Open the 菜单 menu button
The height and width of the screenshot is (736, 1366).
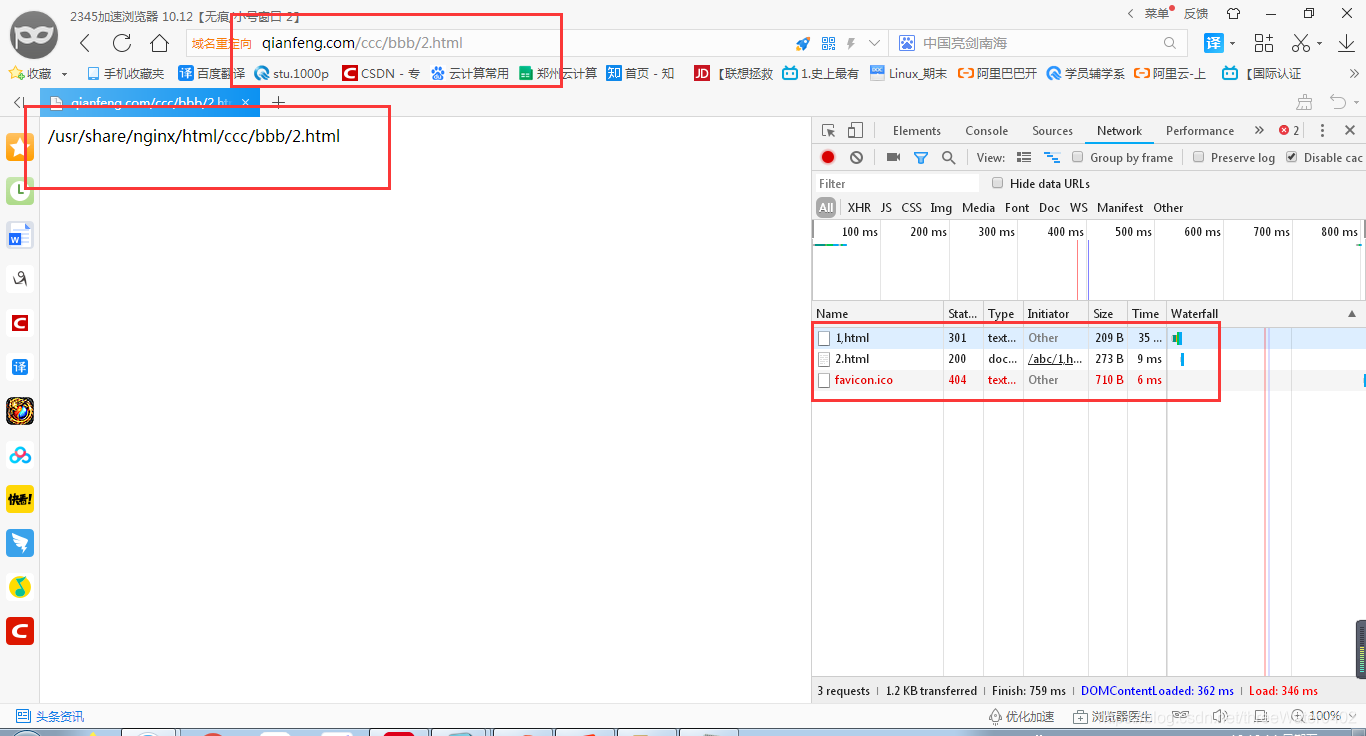pos(1156,14)
